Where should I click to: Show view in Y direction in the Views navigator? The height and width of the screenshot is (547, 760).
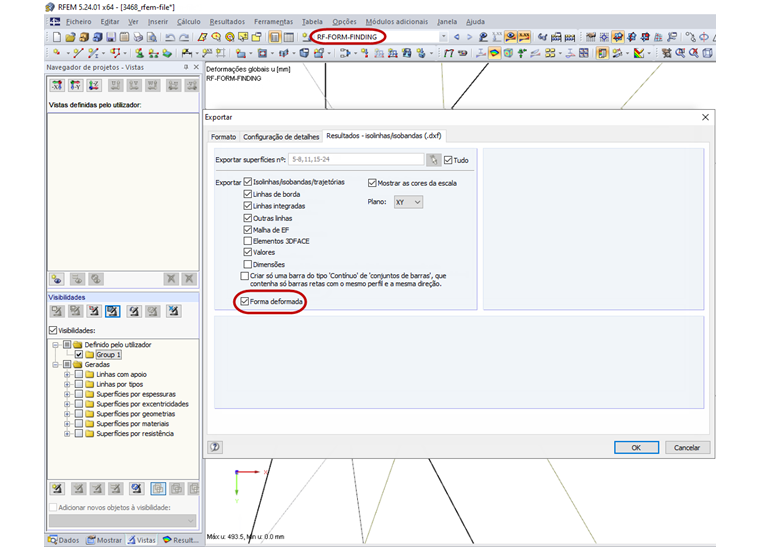75,86
